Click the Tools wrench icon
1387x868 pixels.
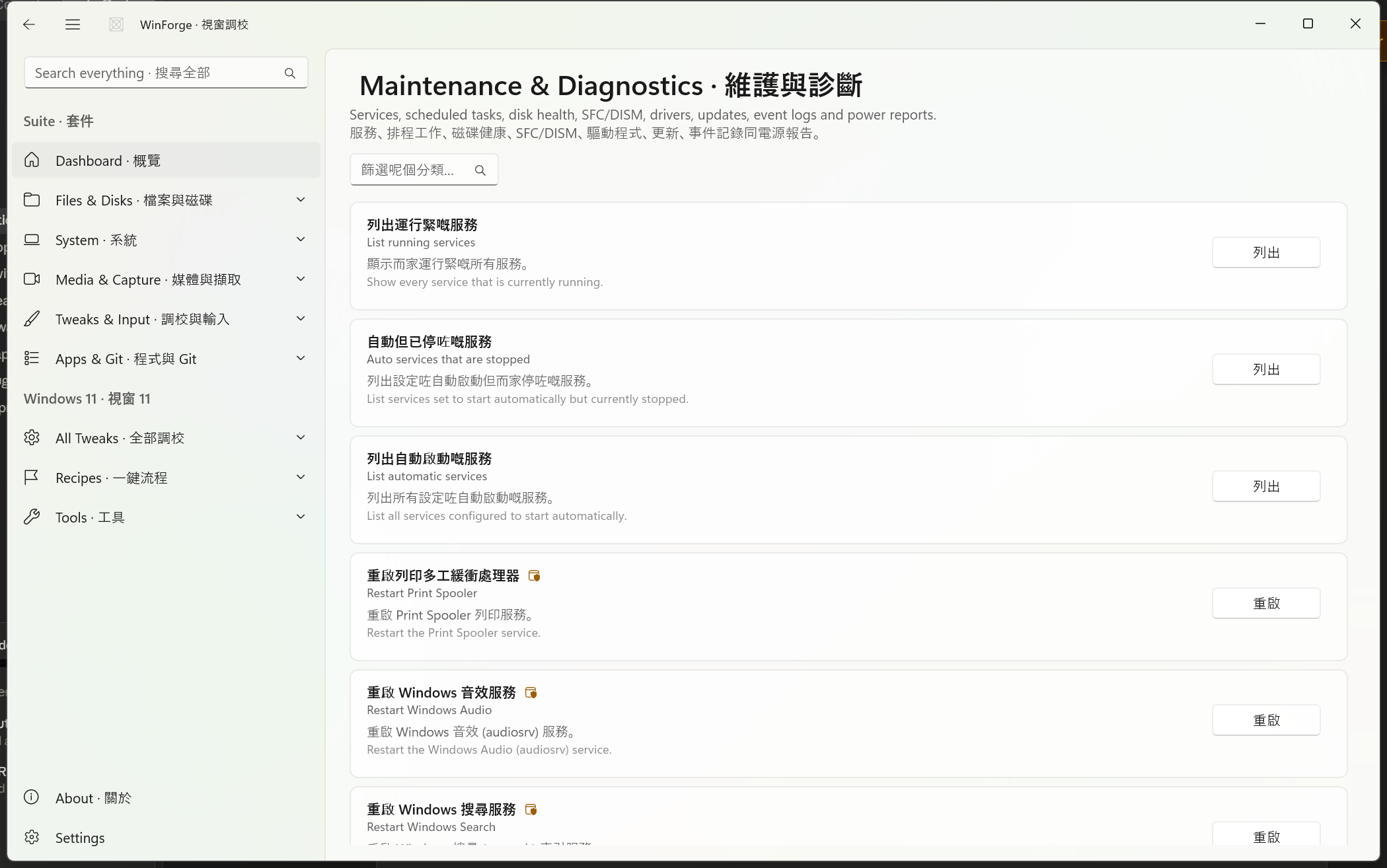click(x=32, y=517)
